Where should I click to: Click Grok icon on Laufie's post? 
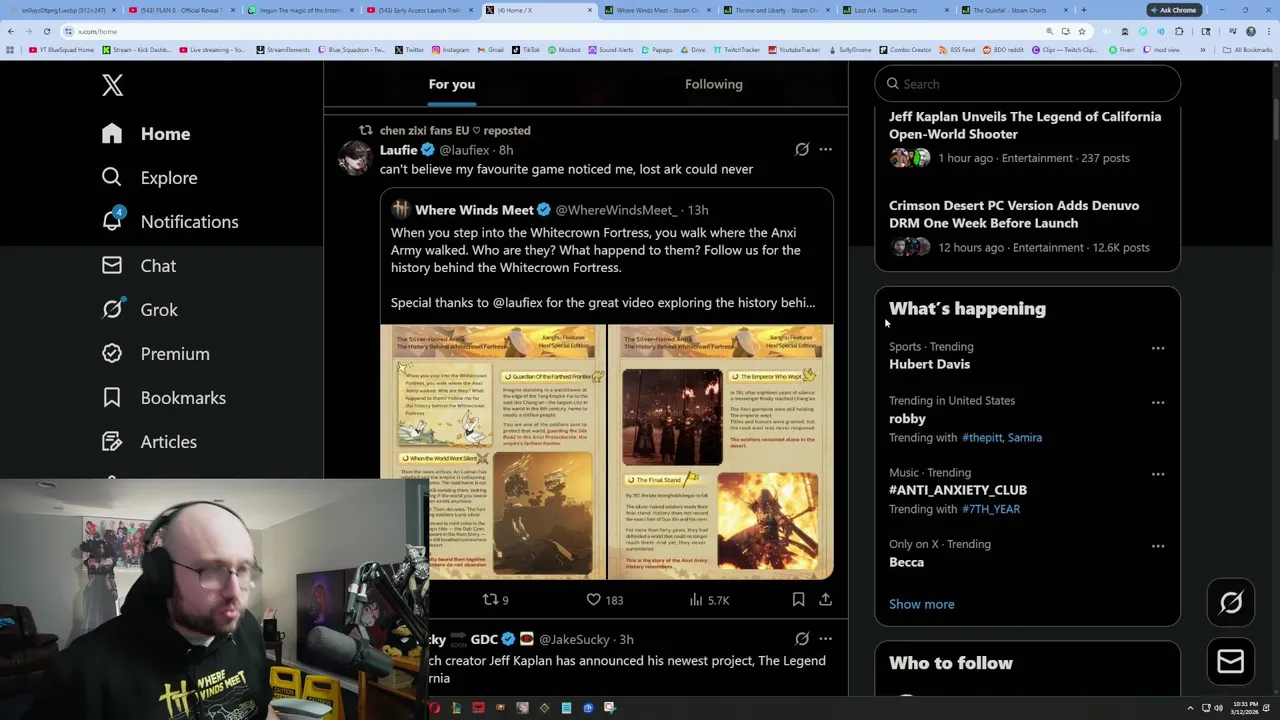pos(802,149)
